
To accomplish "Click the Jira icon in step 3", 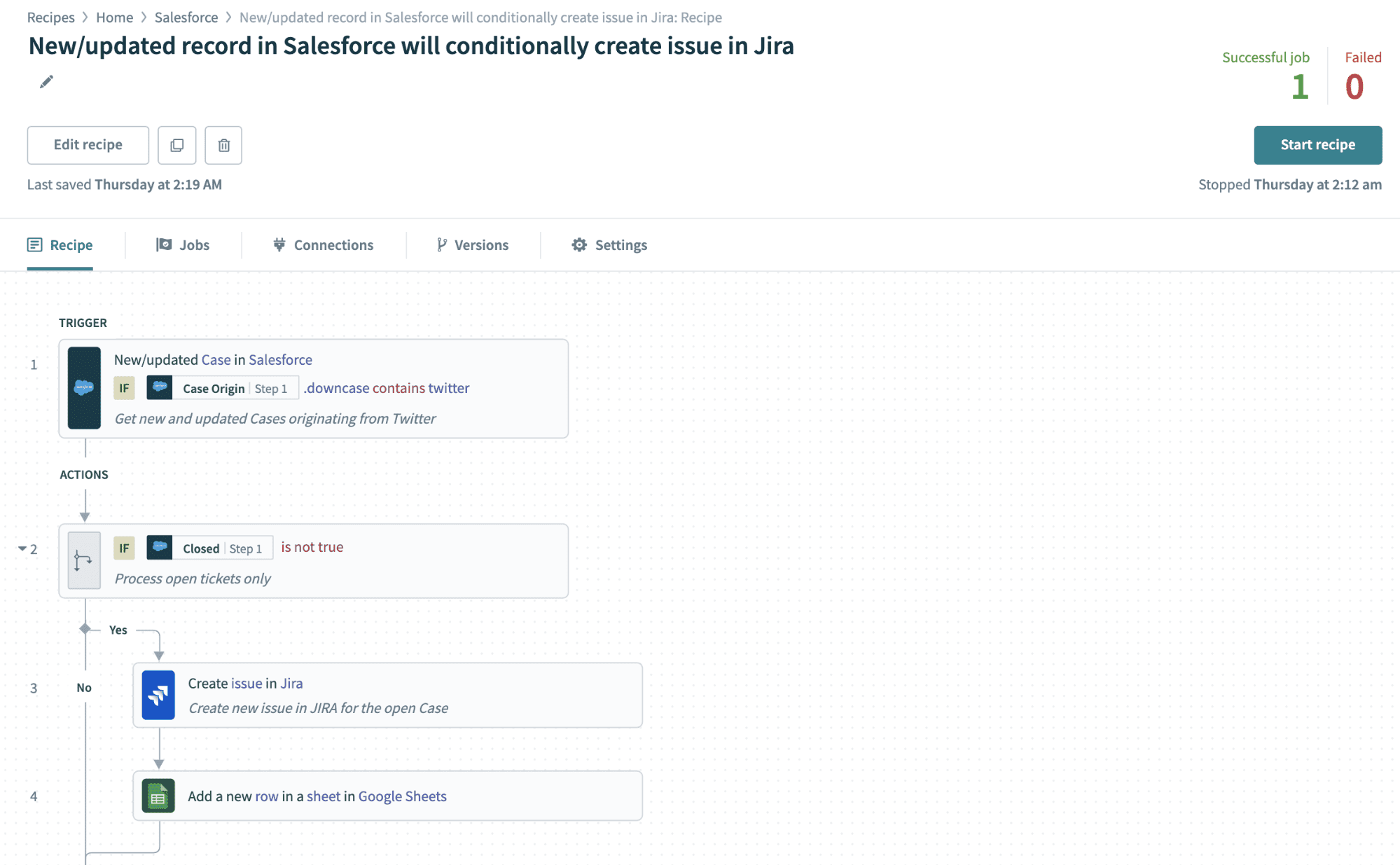I will tap(158, 695).
